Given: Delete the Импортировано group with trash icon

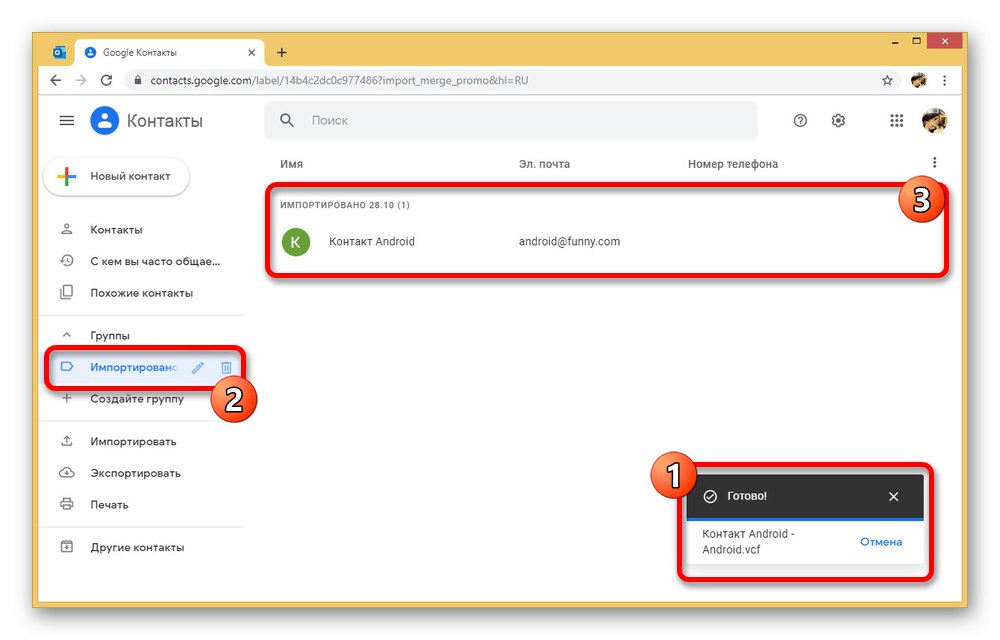Looking at the screenshot, I should (x=226, y=367).
